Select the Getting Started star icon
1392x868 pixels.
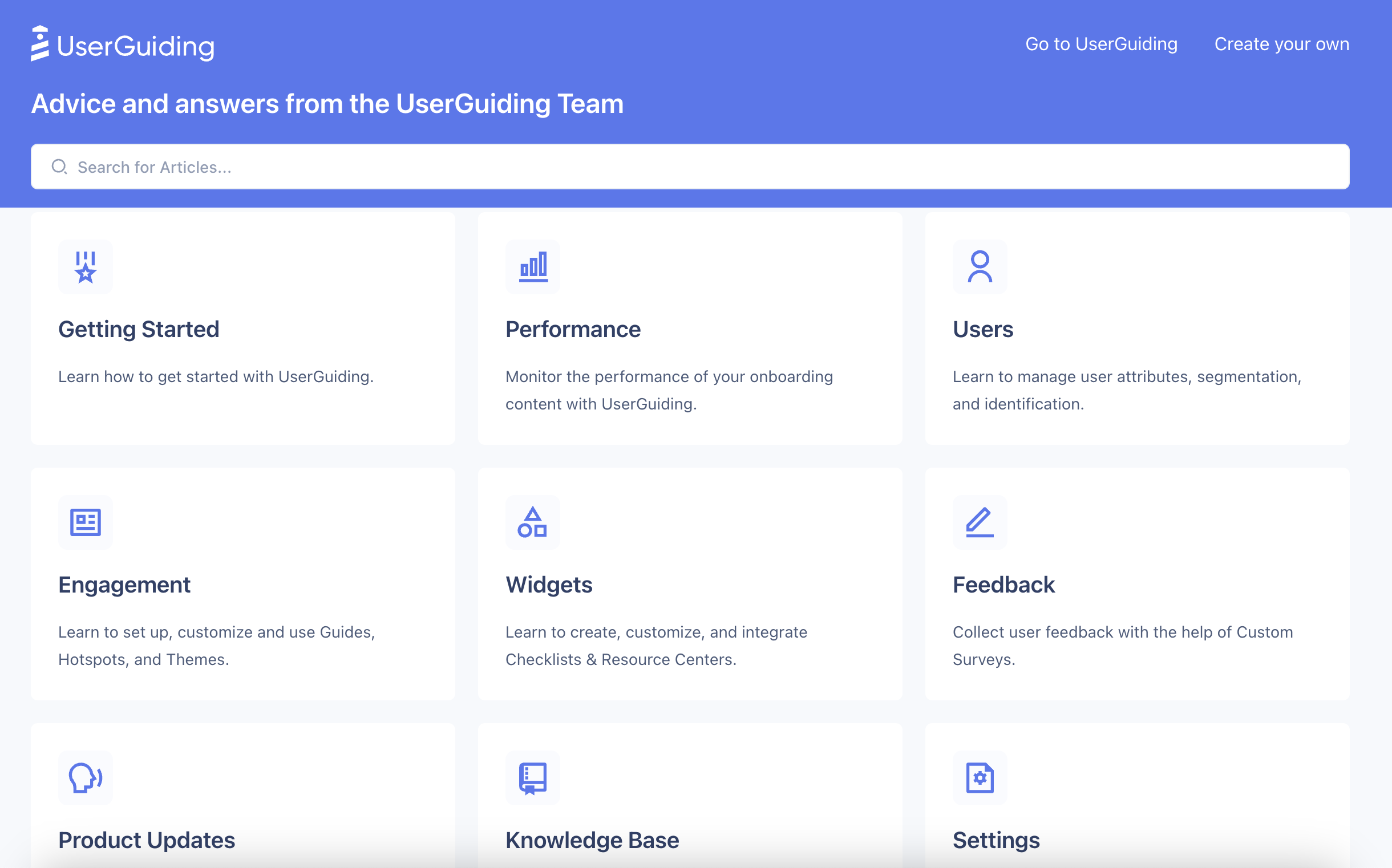tap(85, 266)
